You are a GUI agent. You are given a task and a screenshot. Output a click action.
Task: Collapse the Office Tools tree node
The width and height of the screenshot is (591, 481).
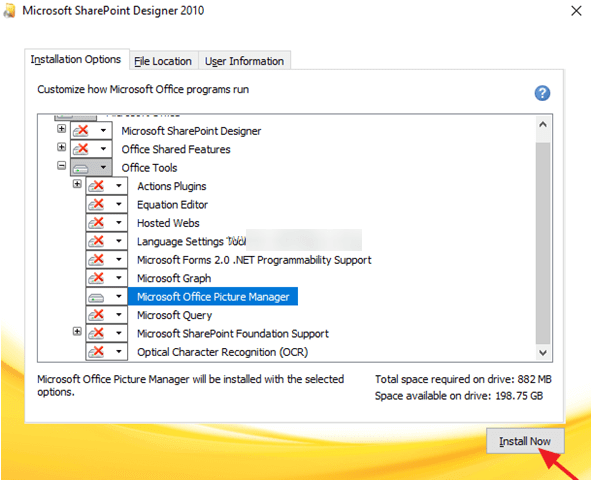[61, 165]
